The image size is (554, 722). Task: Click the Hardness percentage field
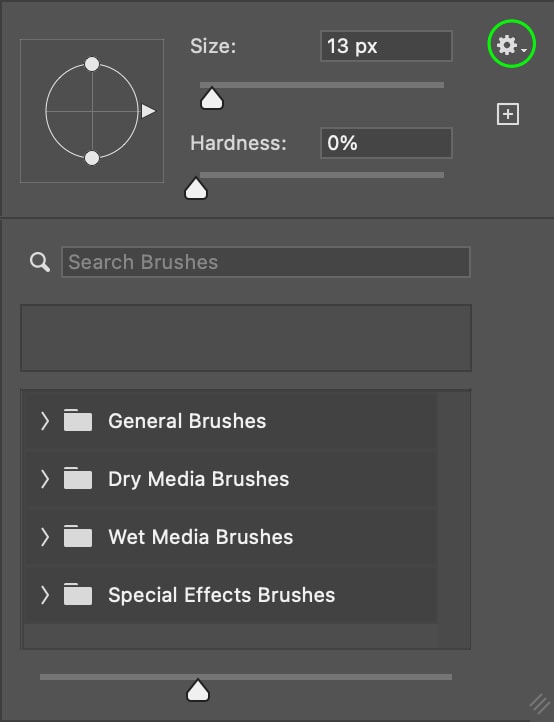386,143
